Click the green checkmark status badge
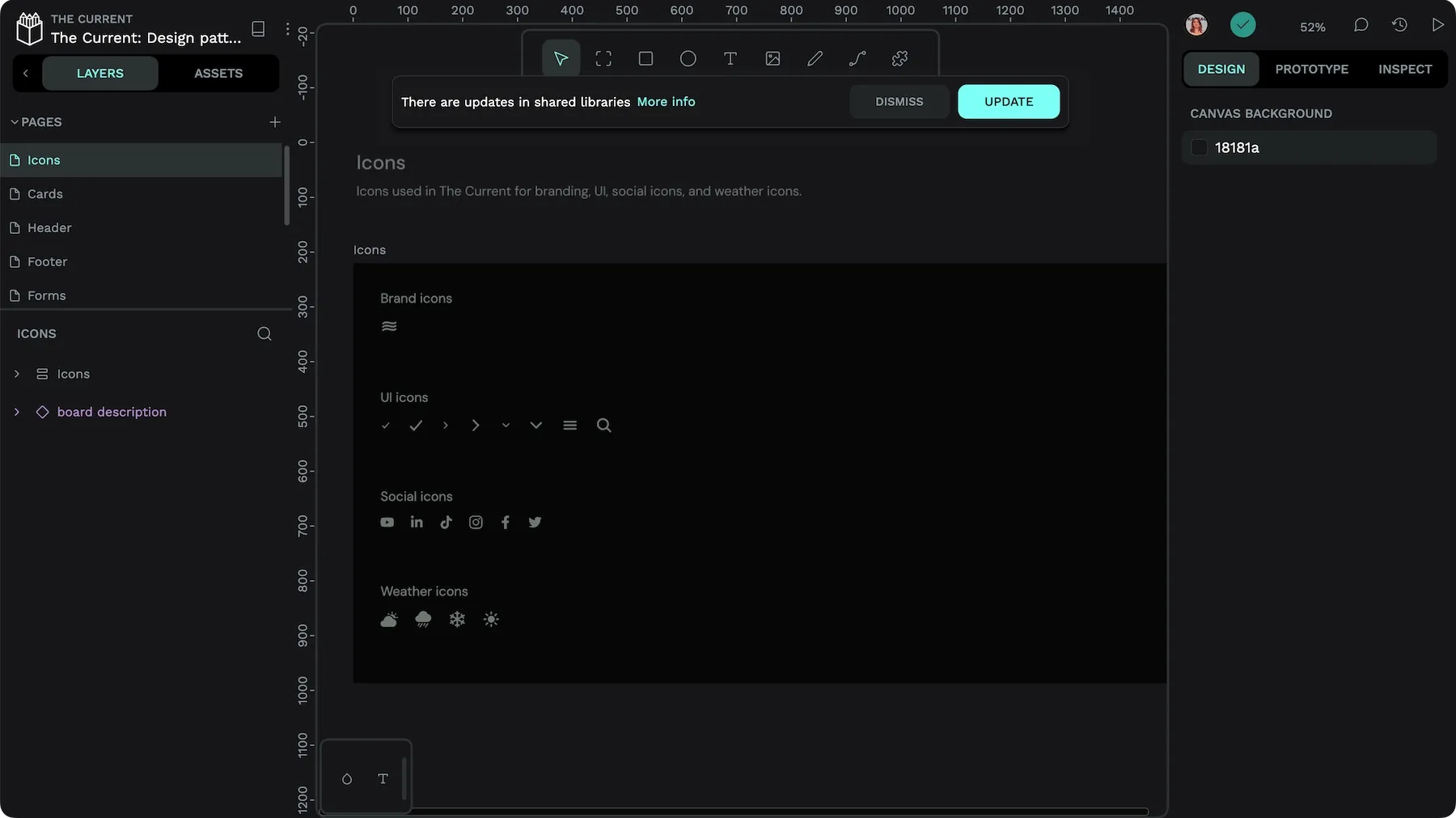 (x=1243, y=25)
